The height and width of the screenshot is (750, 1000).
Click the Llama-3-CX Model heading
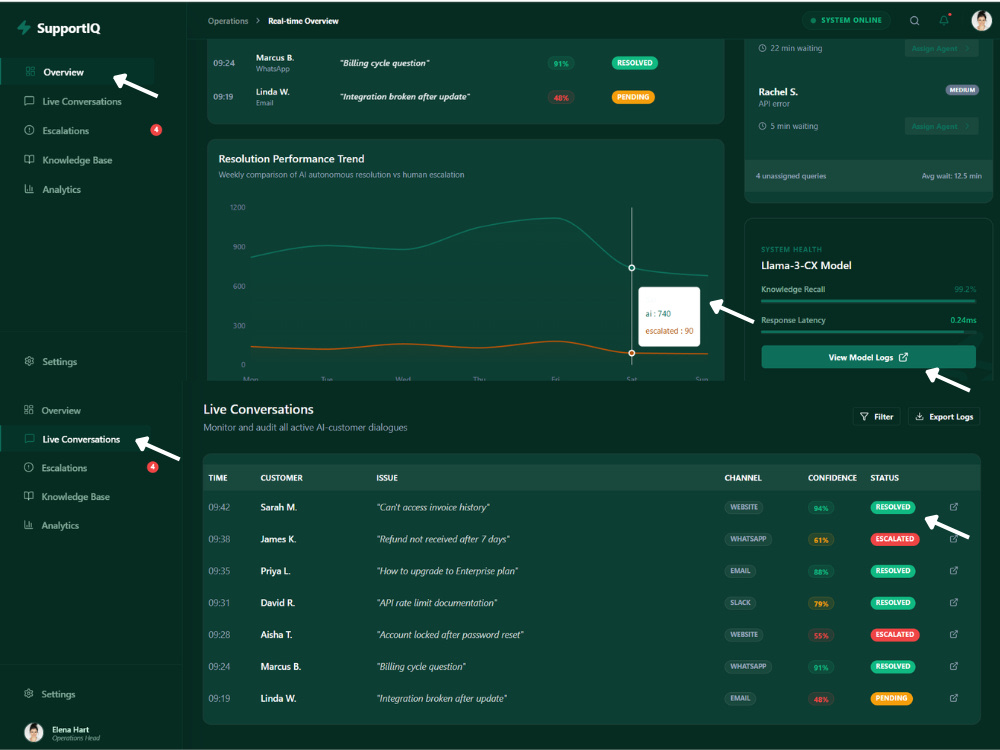[806, 265]
